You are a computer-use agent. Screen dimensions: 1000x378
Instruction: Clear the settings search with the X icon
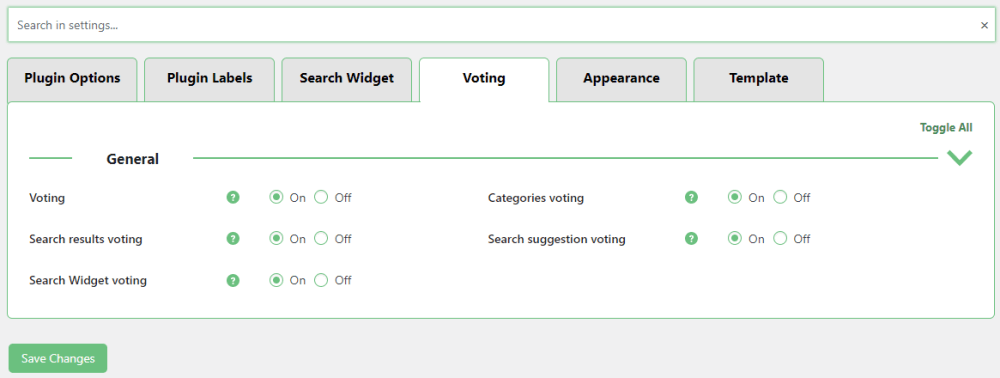(x=984, y=25)
